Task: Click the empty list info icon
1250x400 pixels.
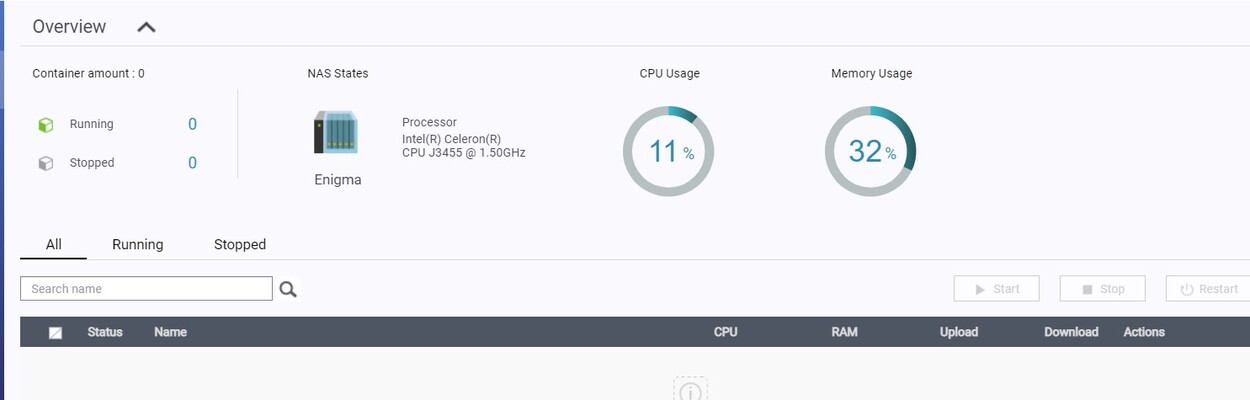Action: coord(690,390)
